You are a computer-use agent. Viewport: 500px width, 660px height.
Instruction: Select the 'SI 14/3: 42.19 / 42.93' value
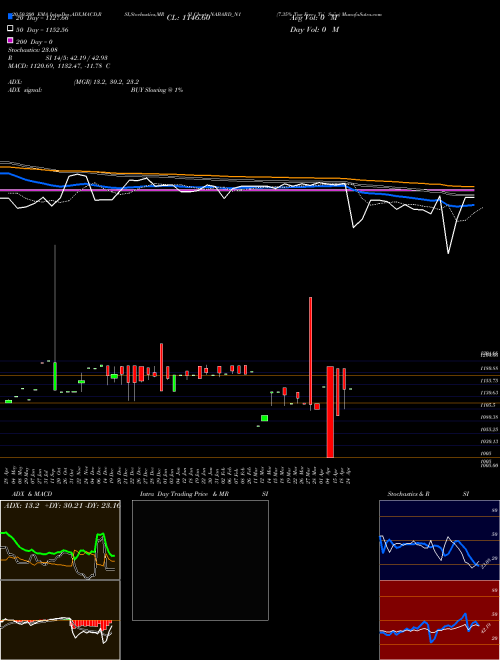click(77, 58)
